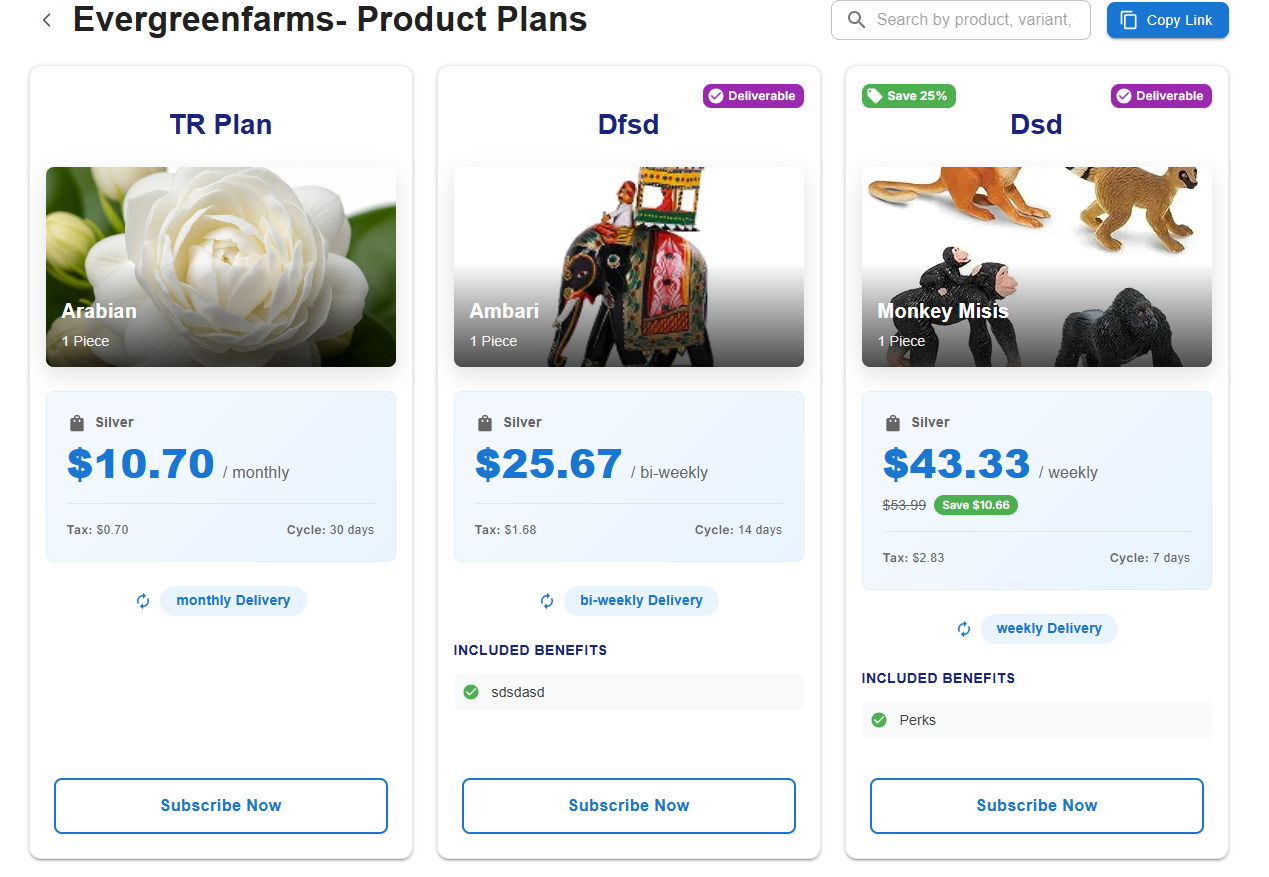Click the weekly Delivery chip

click(1049, 629)
